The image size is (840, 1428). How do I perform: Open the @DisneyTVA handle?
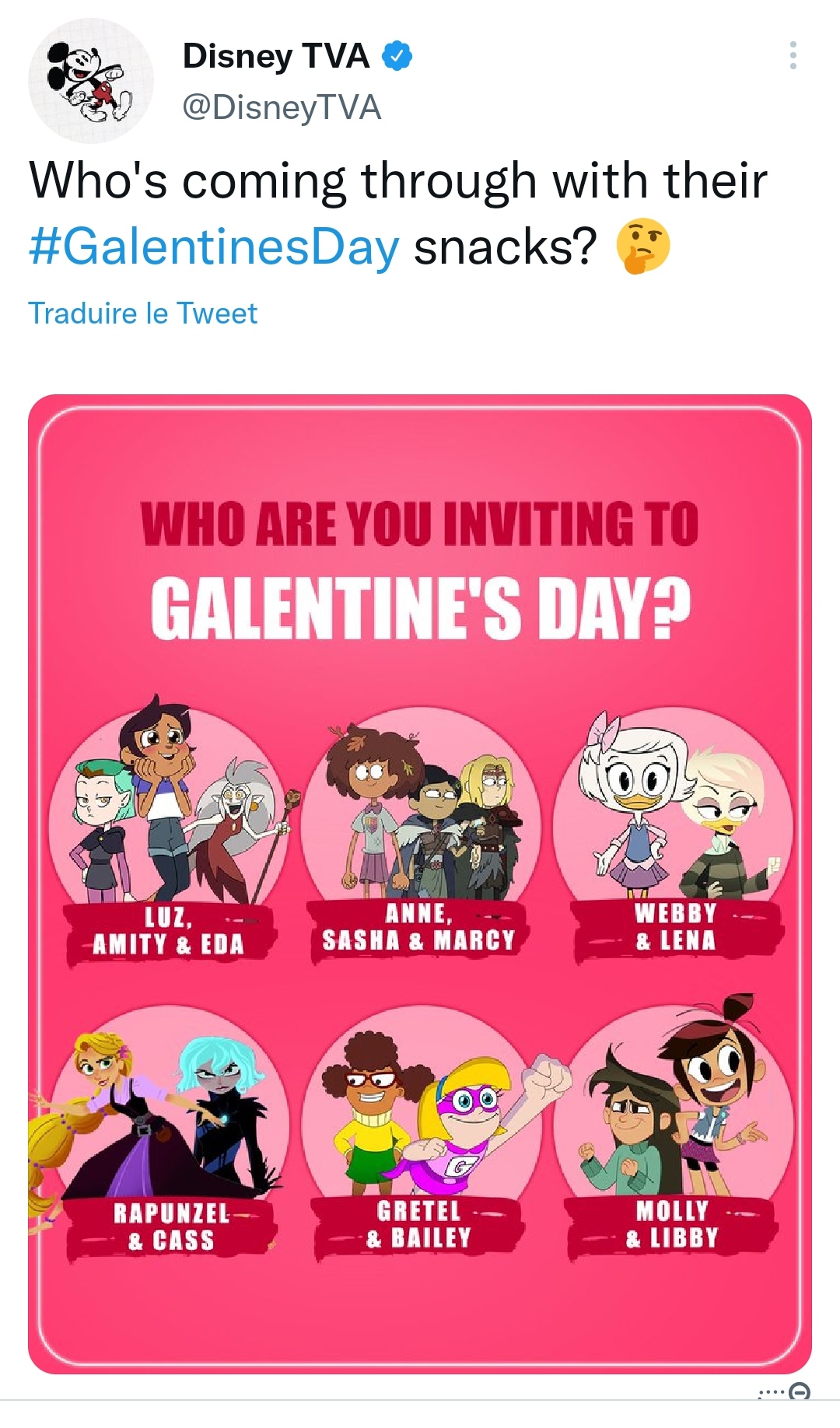[x=282, y=107]
